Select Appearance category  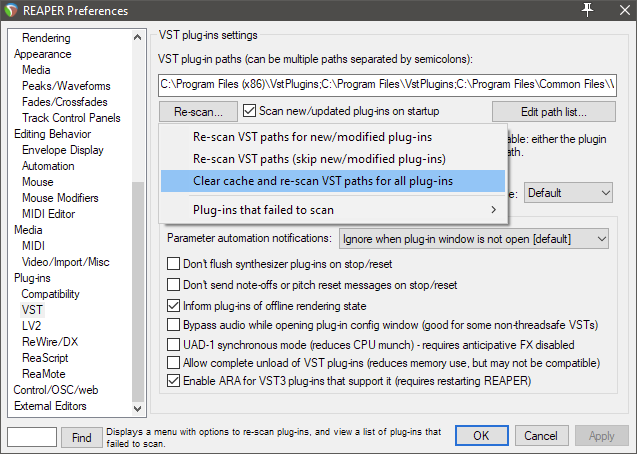[x=43, y=54]
